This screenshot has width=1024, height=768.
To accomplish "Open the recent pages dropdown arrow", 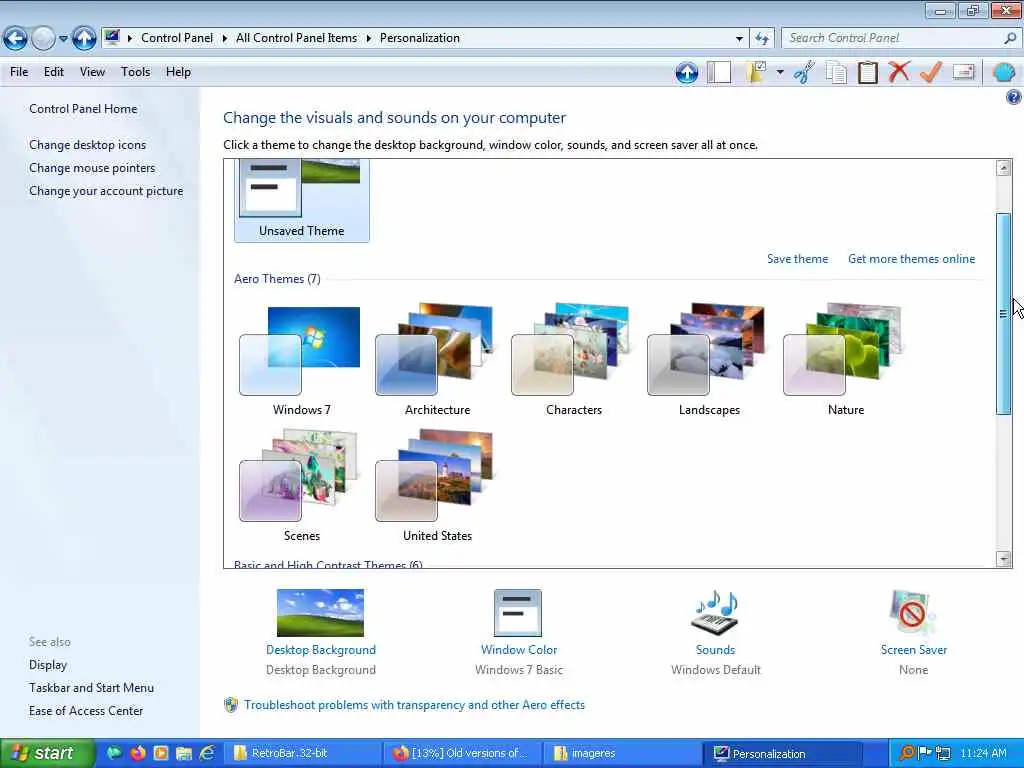I will [x=63, y=39].
